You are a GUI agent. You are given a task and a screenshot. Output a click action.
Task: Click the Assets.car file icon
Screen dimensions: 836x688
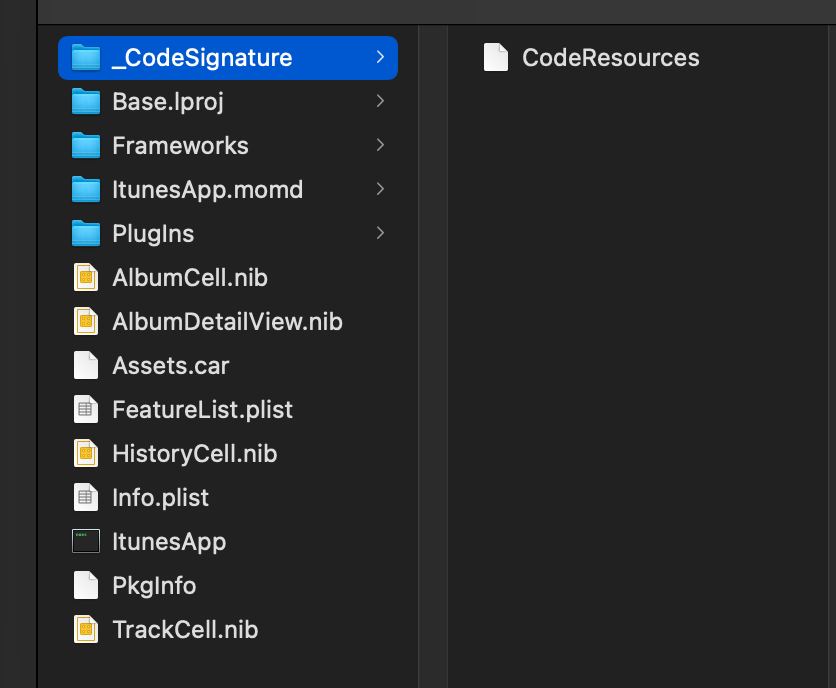pyautogui.click(x=86, y=365)
